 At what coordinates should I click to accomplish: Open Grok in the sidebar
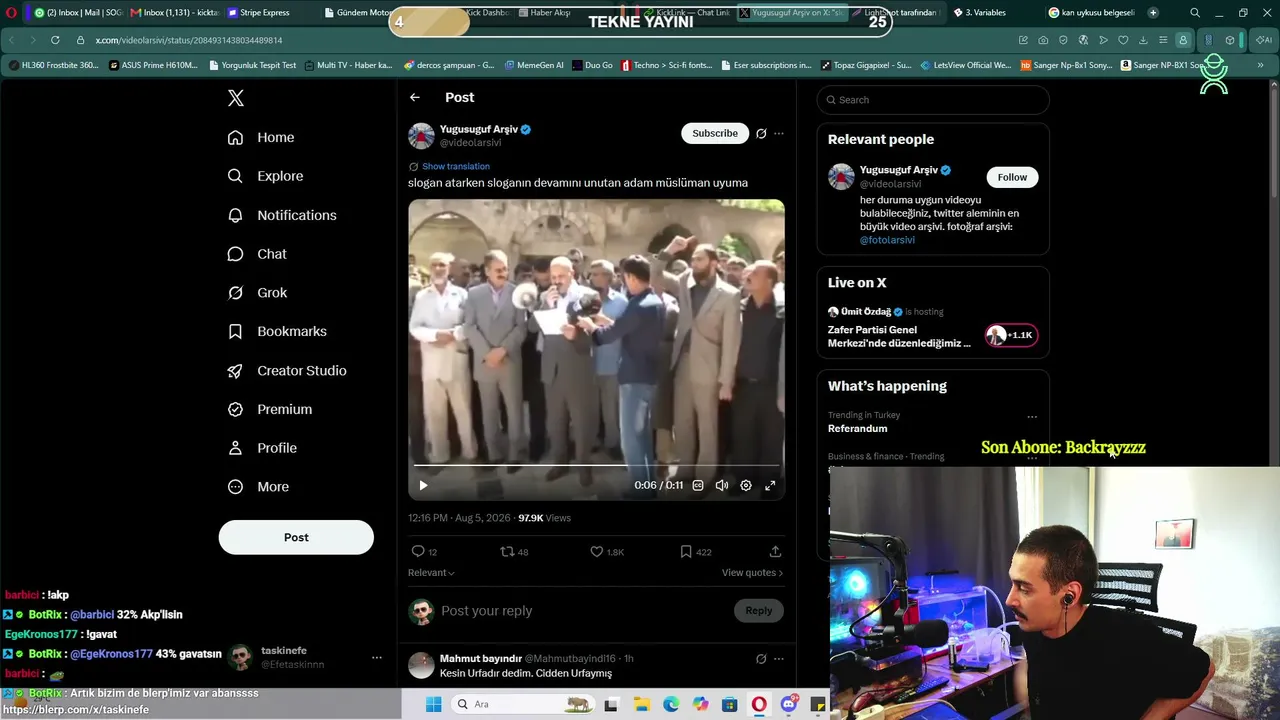[x=257, y=293]
